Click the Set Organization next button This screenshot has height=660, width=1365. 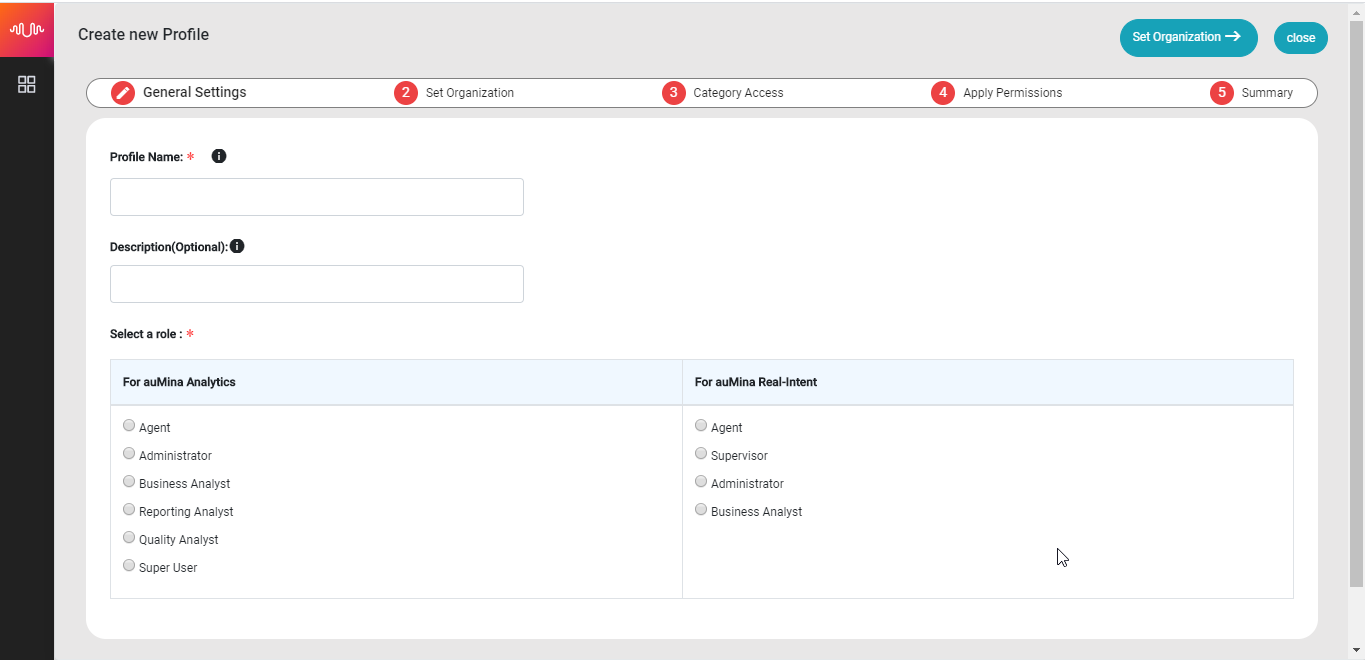(1188, 37)
